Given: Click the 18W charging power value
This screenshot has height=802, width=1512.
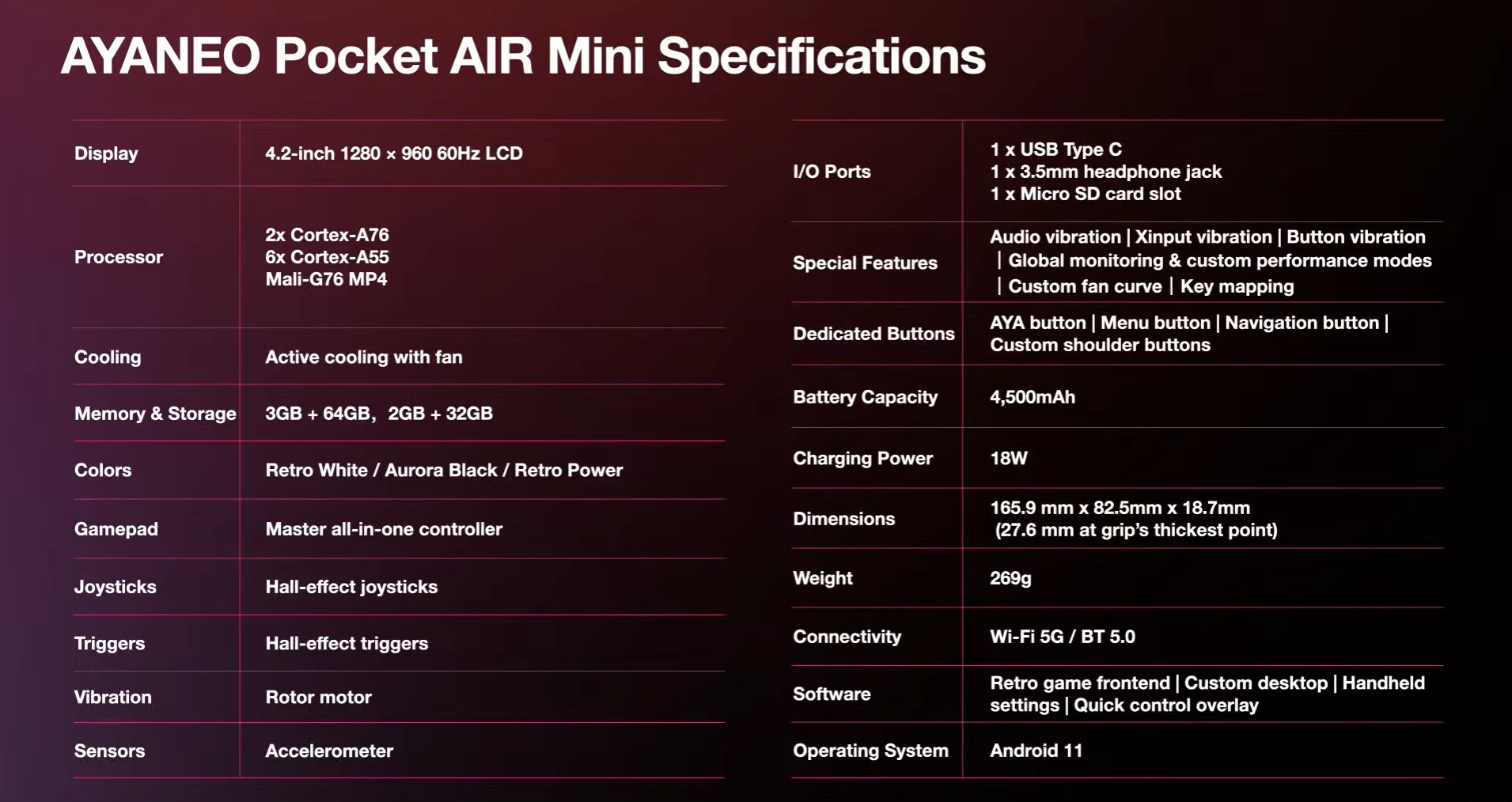Looking at the screenshot, I should pos(1009,459).
